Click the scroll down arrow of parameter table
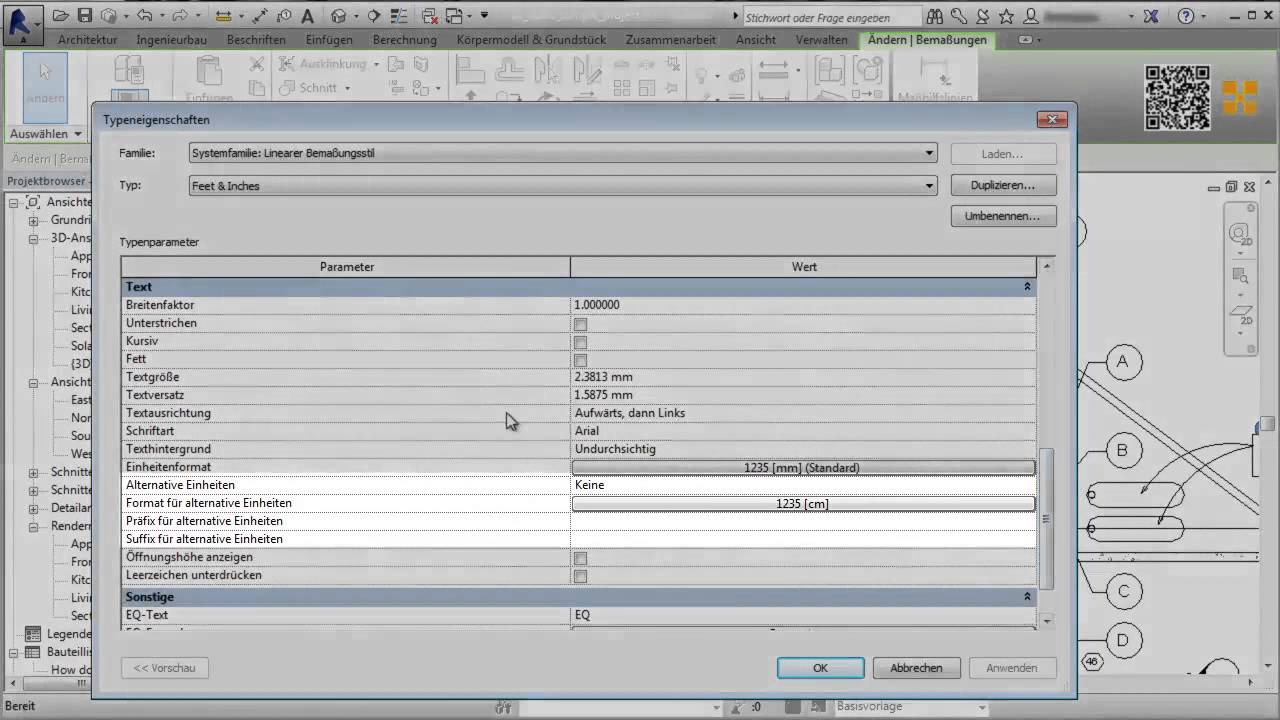The height and width of the screenshot is (720, 1280). pyautogui.click(x=1047, y=620)
